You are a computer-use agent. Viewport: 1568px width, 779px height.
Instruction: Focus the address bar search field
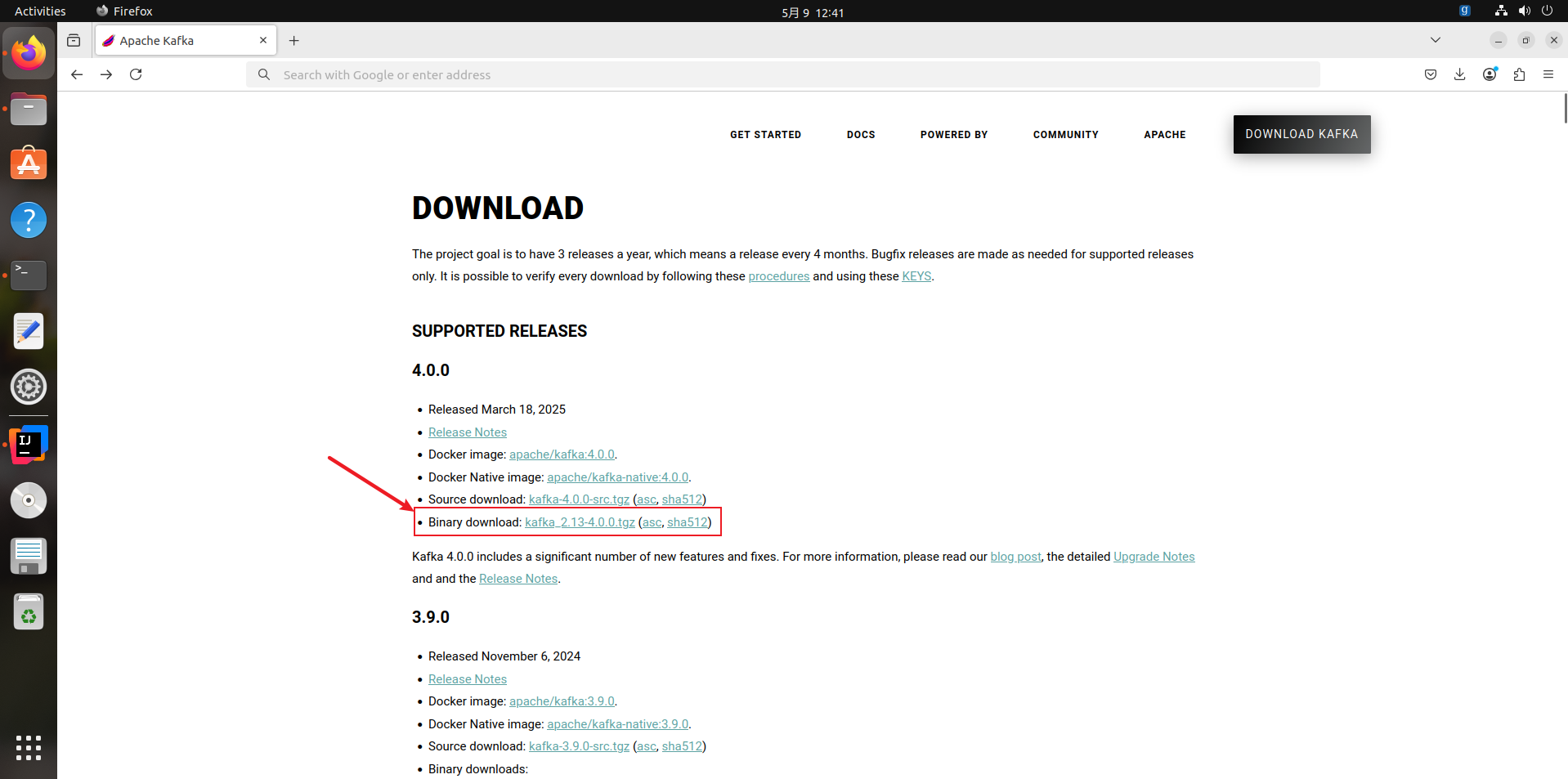tap(783, 74)
